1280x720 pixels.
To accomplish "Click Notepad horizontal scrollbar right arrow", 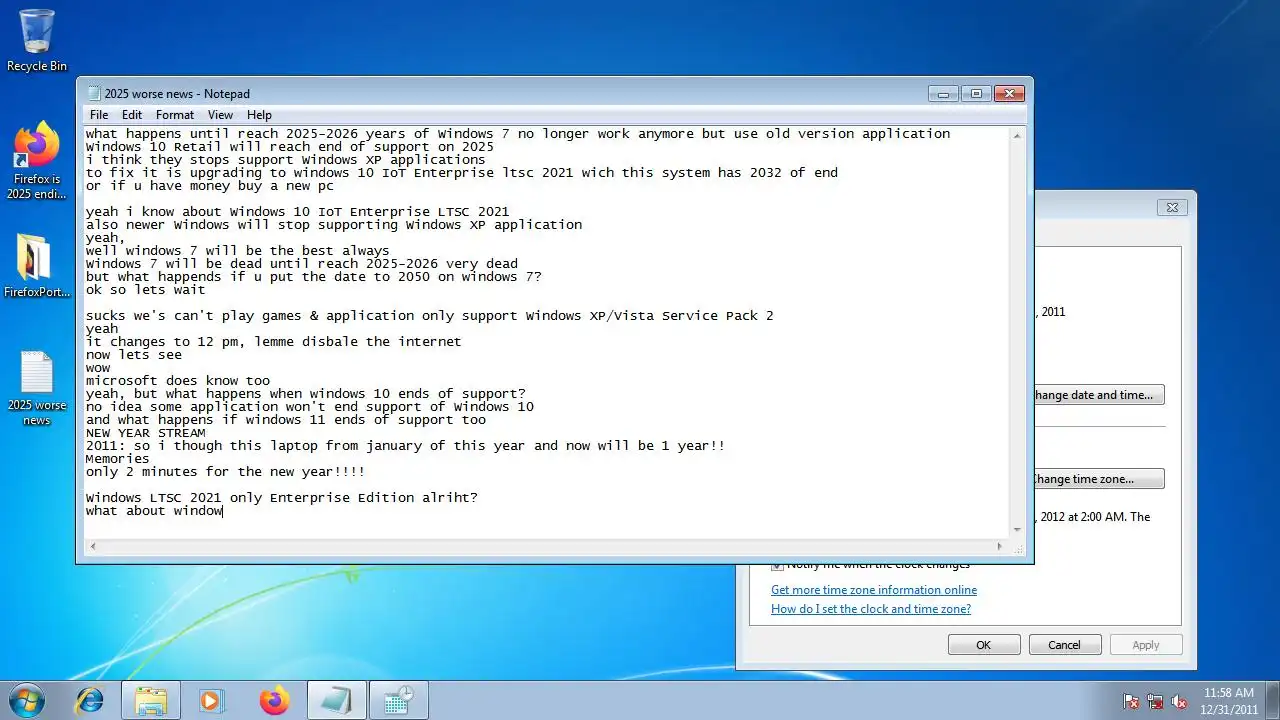I will pos(1000,546).
